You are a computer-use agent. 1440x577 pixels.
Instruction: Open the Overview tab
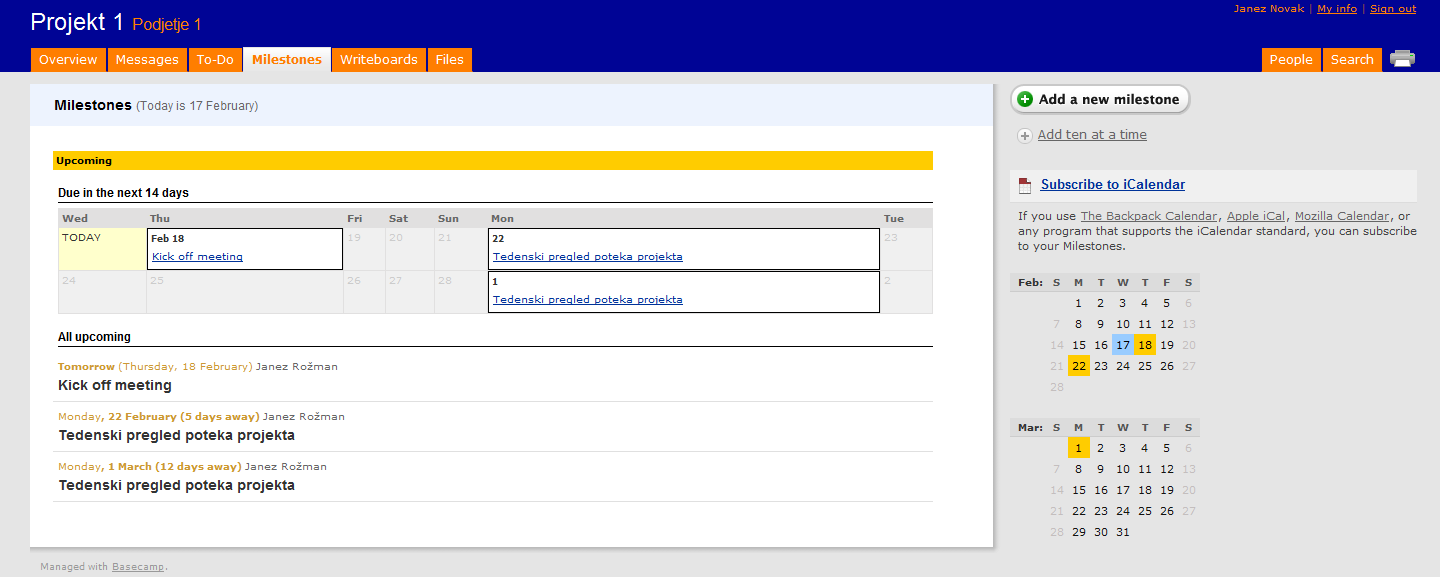[x=68, y=60]
